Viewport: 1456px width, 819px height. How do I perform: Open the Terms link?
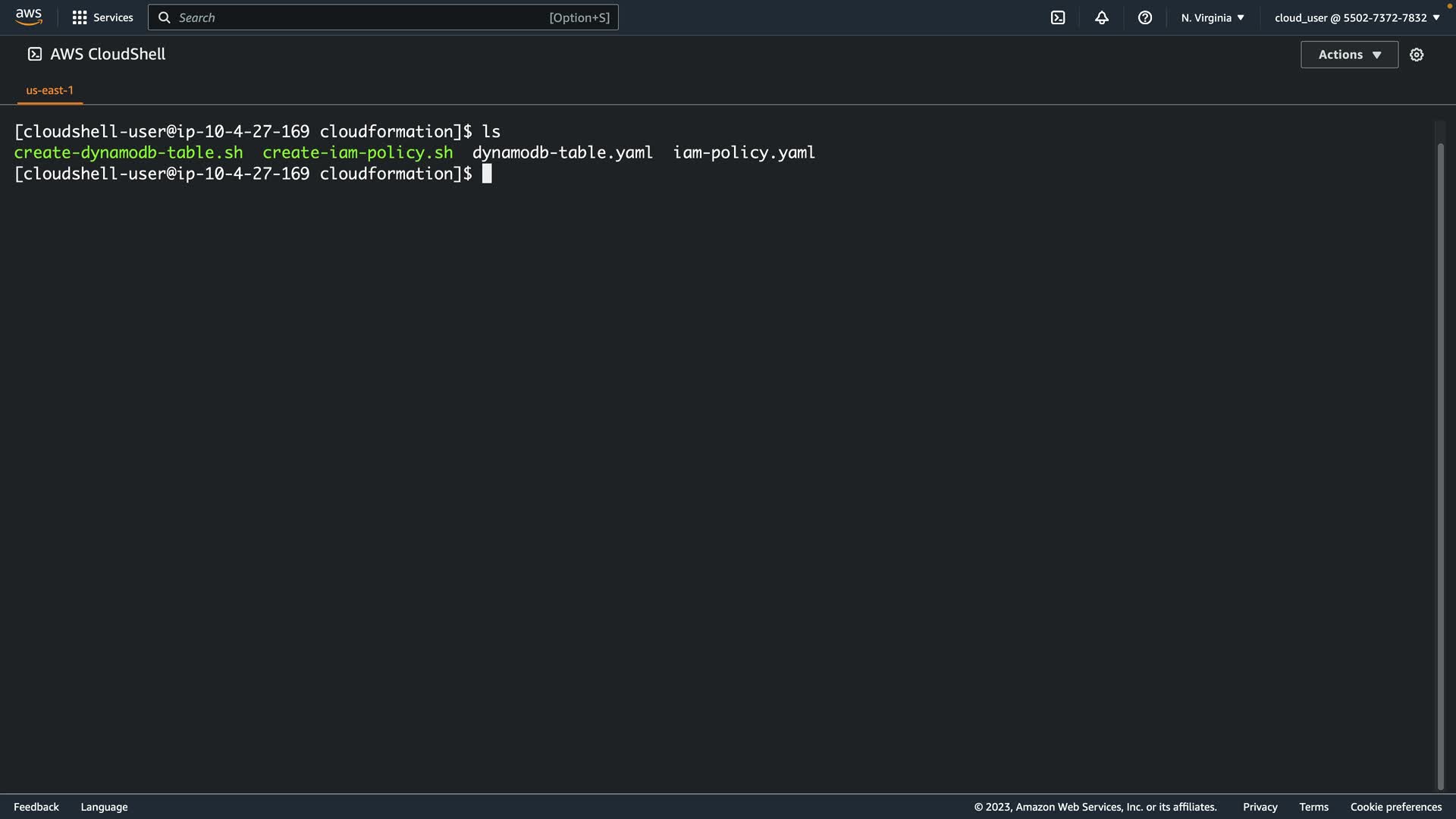1313,807
